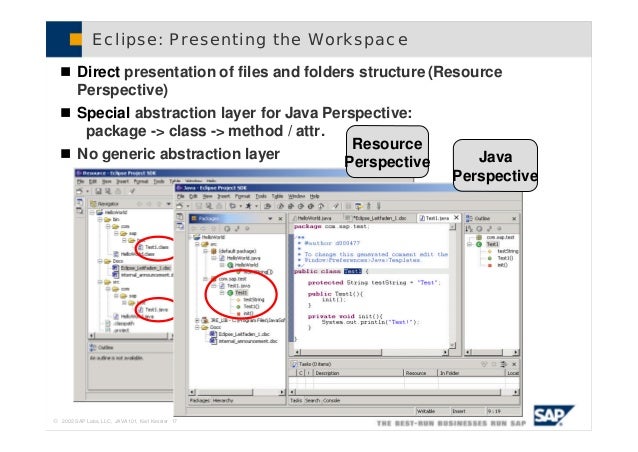Collapse Test1 class node in Java Outline view
638x452 pixels.
click(x=470, y=245)
